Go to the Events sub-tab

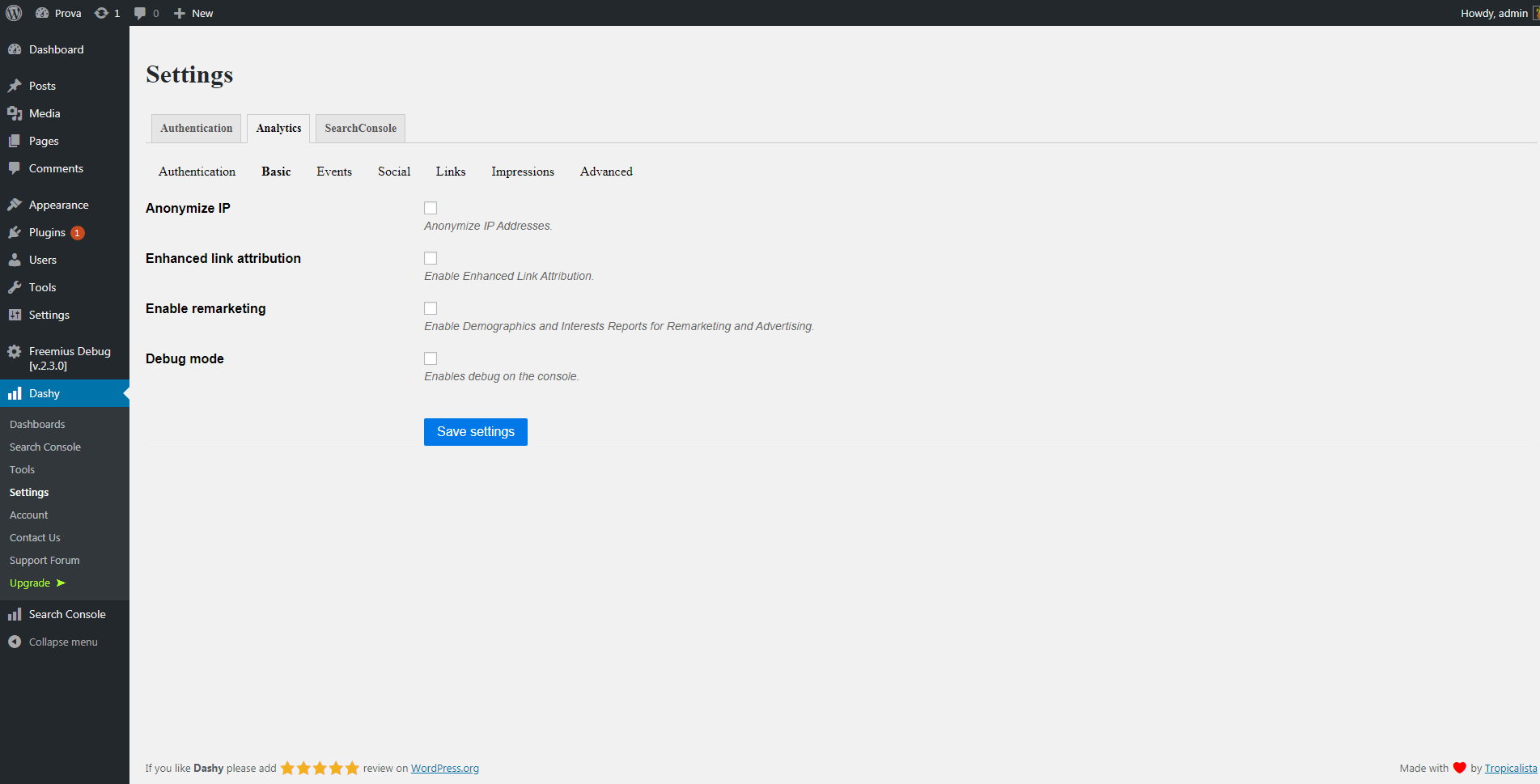[x=334, y=172]
